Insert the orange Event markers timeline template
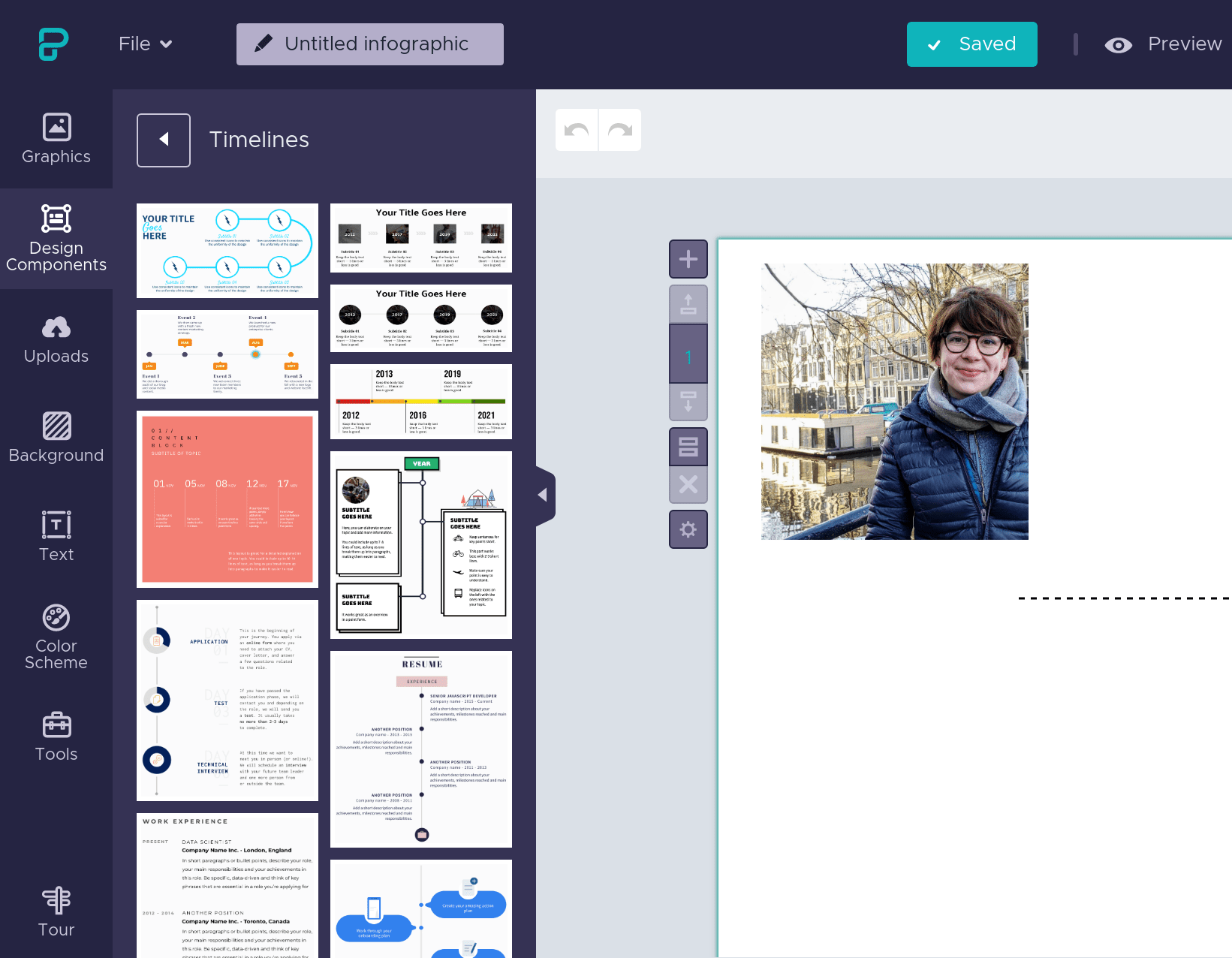 click(227, 354)
